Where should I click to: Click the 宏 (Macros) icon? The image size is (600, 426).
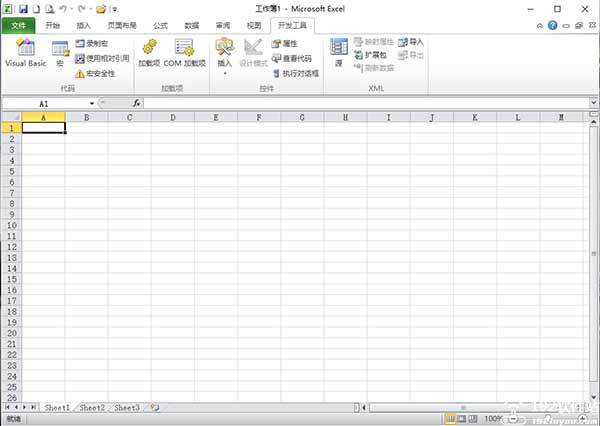click(x=60, y=52)
